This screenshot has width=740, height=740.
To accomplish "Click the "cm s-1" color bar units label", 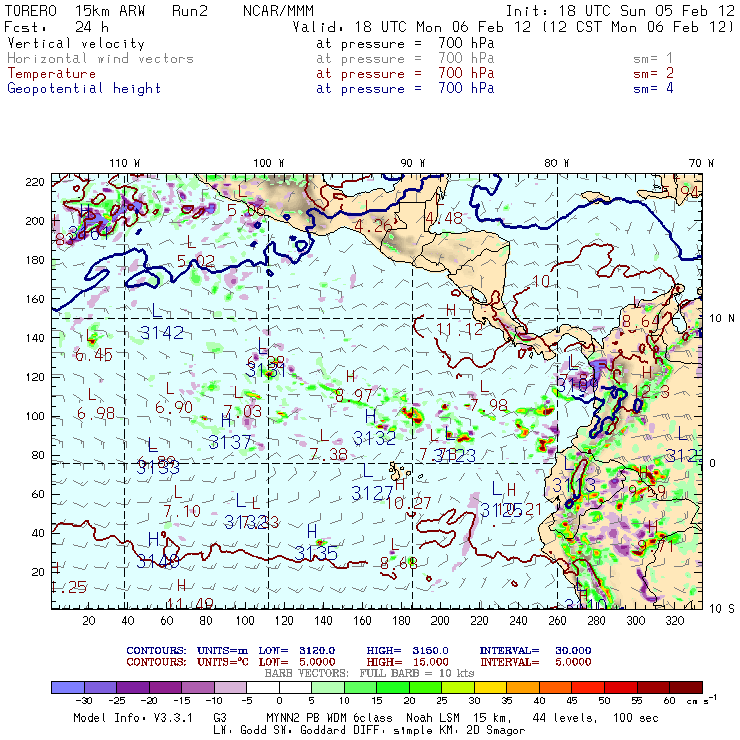I will point(701,700).
